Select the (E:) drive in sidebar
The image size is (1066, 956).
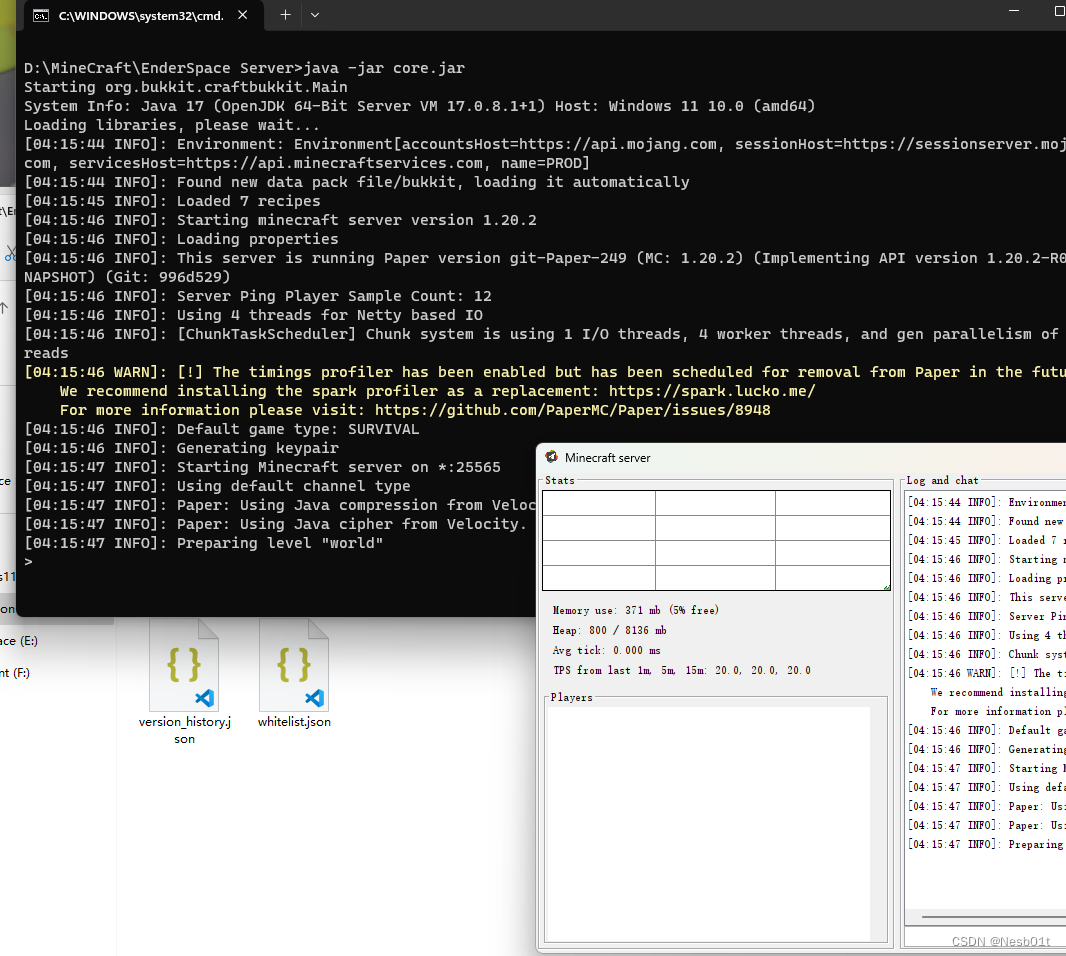pyautogui.click(x=19, y=641)
